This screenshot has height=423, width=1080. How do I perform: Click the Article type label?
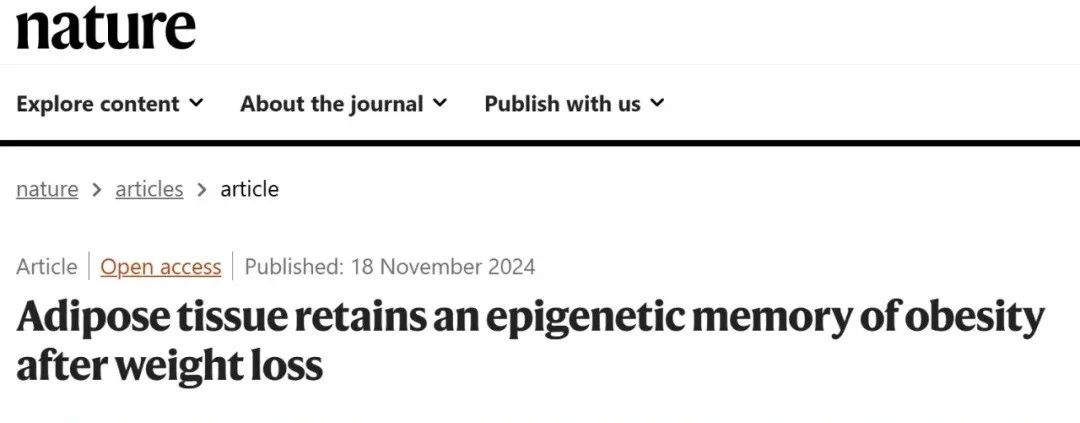[47, 267]
